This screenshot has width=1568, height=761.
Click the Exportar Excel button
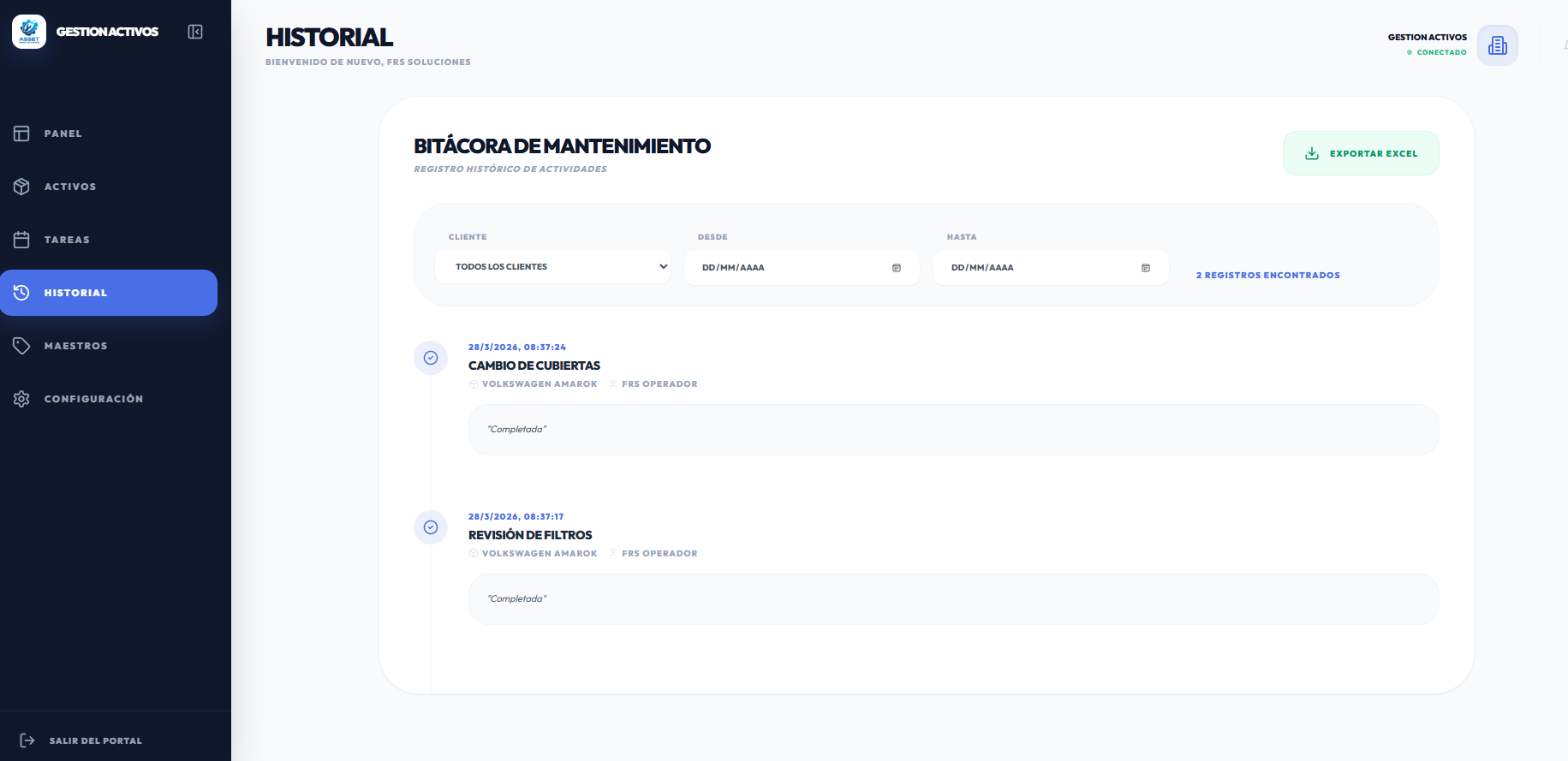coord(1361,153)
